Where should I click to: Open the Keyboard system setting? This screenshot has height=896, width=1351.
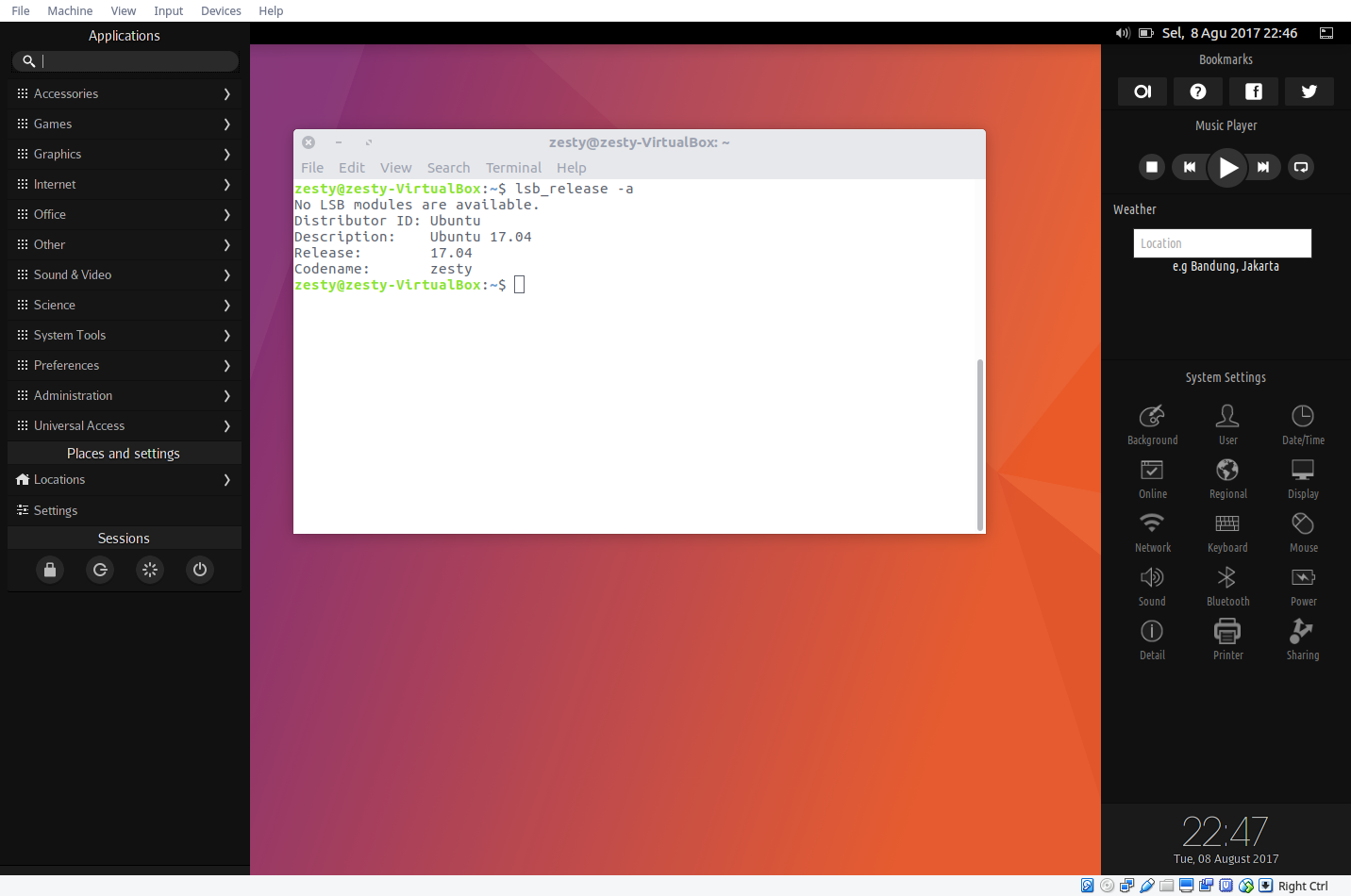click(x=1227, y=532)
